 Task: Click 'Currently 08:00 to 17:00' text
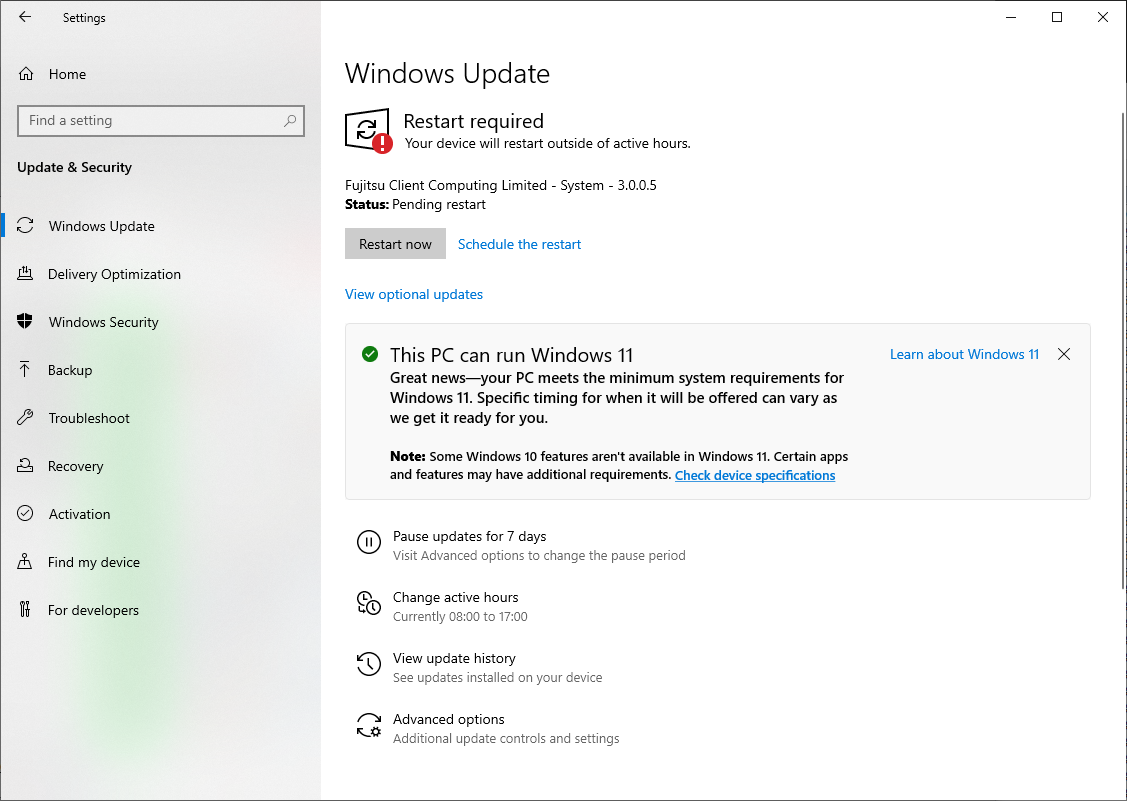(460, 616)
